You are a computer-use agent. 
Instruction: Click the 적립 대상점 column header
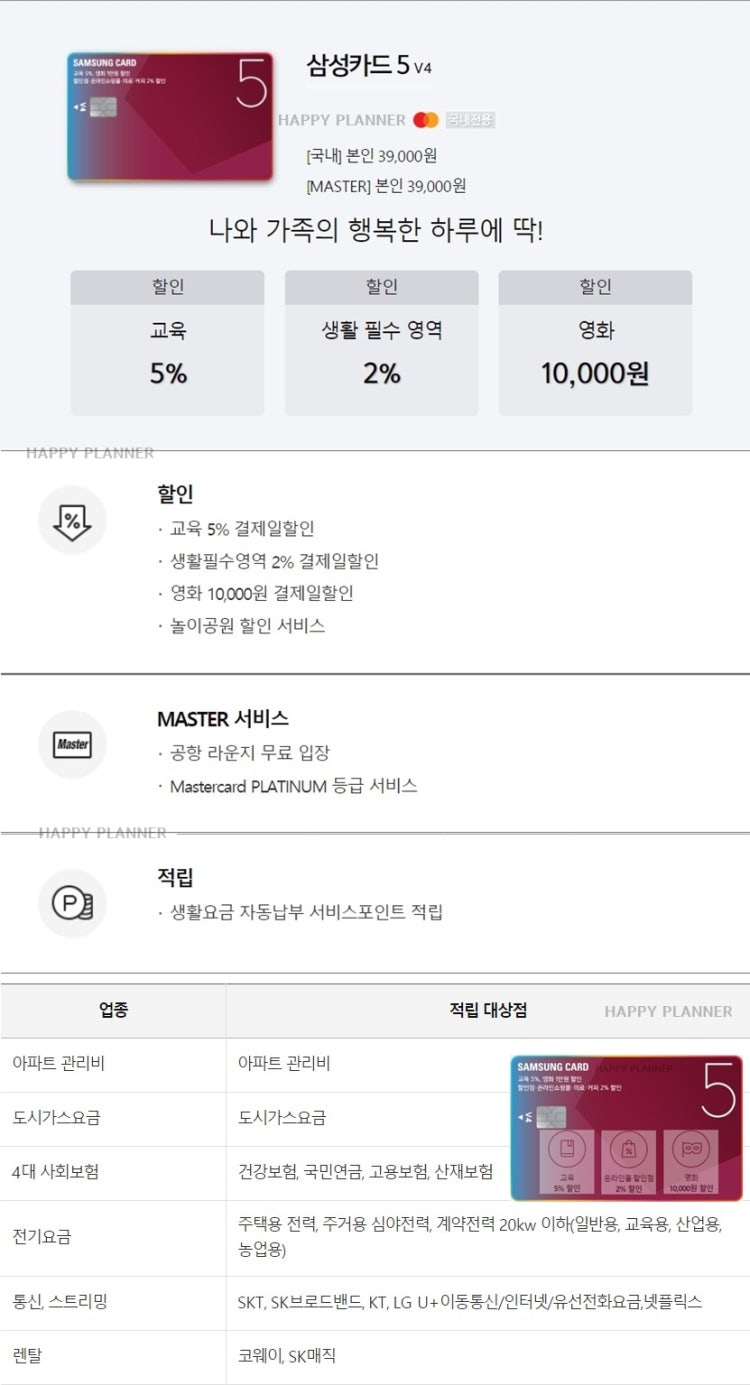click(x=488, y=1011)
